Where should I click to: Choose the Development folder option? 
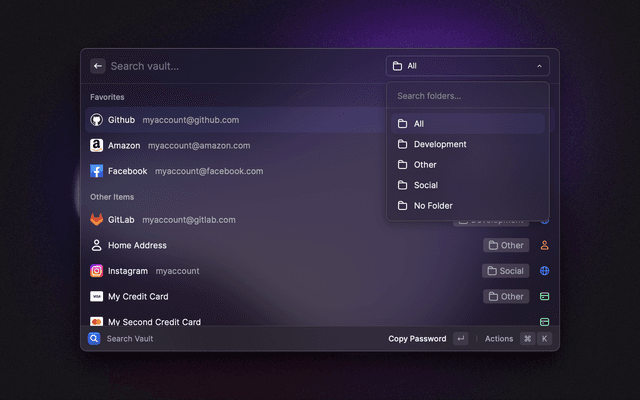click(440, 144)
